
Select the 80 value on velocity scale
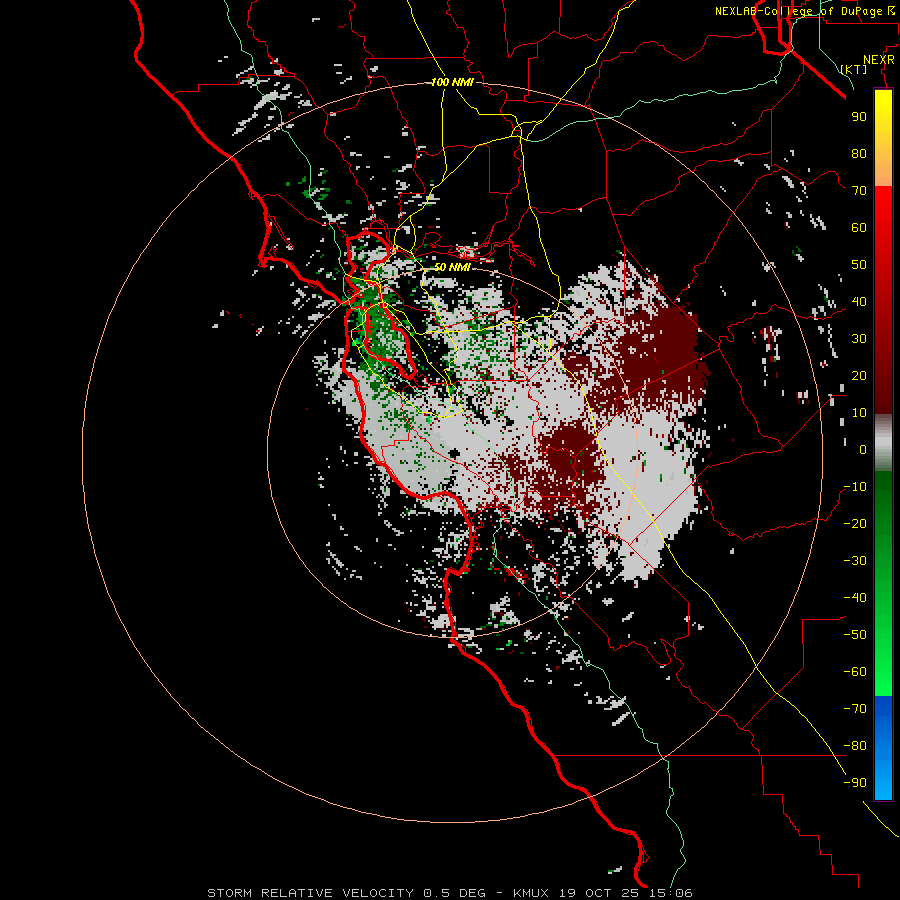(859, 154)
